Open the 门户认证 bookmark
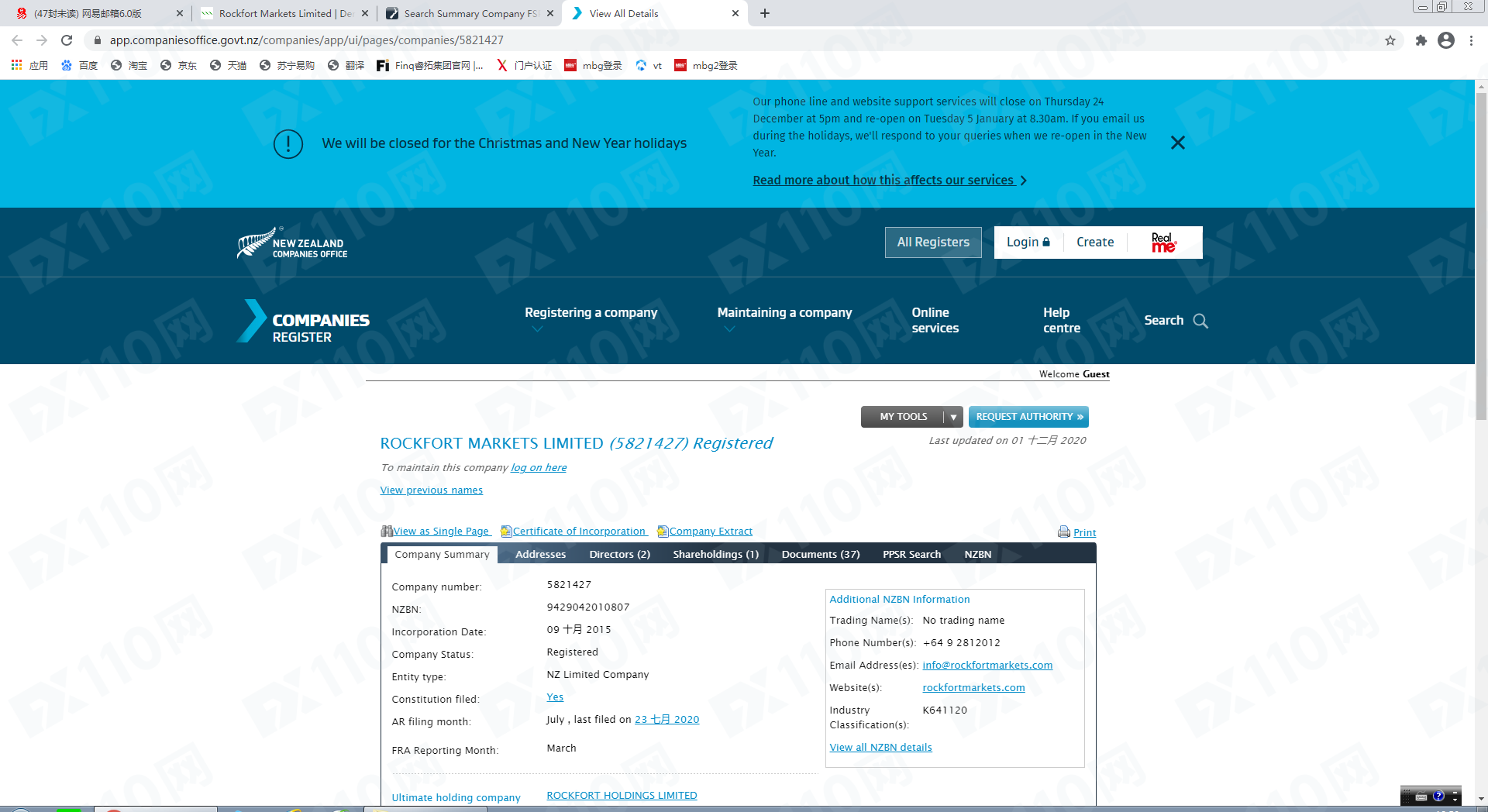Screen dimensions: 1488x812 (525, 66)
